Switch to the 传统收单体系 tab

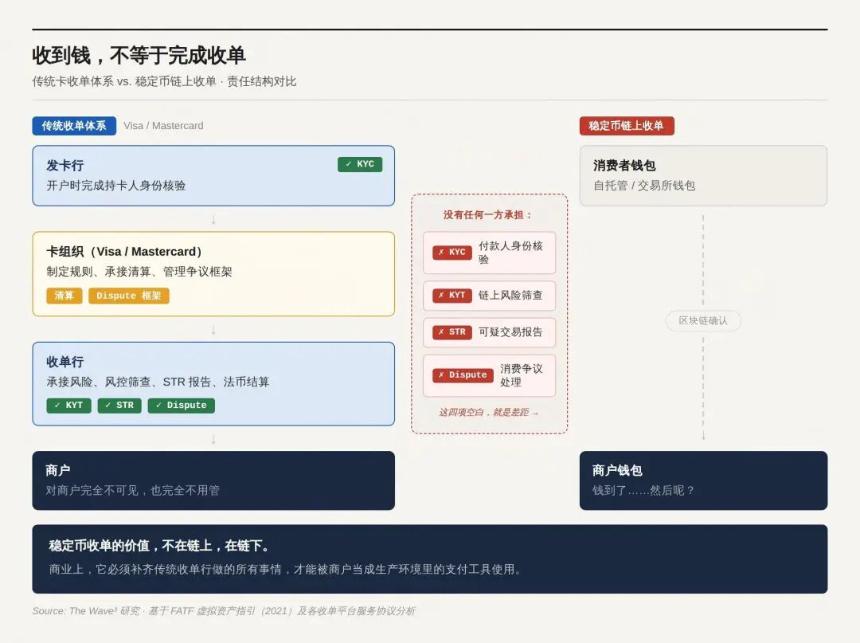[x=73, y=126]
